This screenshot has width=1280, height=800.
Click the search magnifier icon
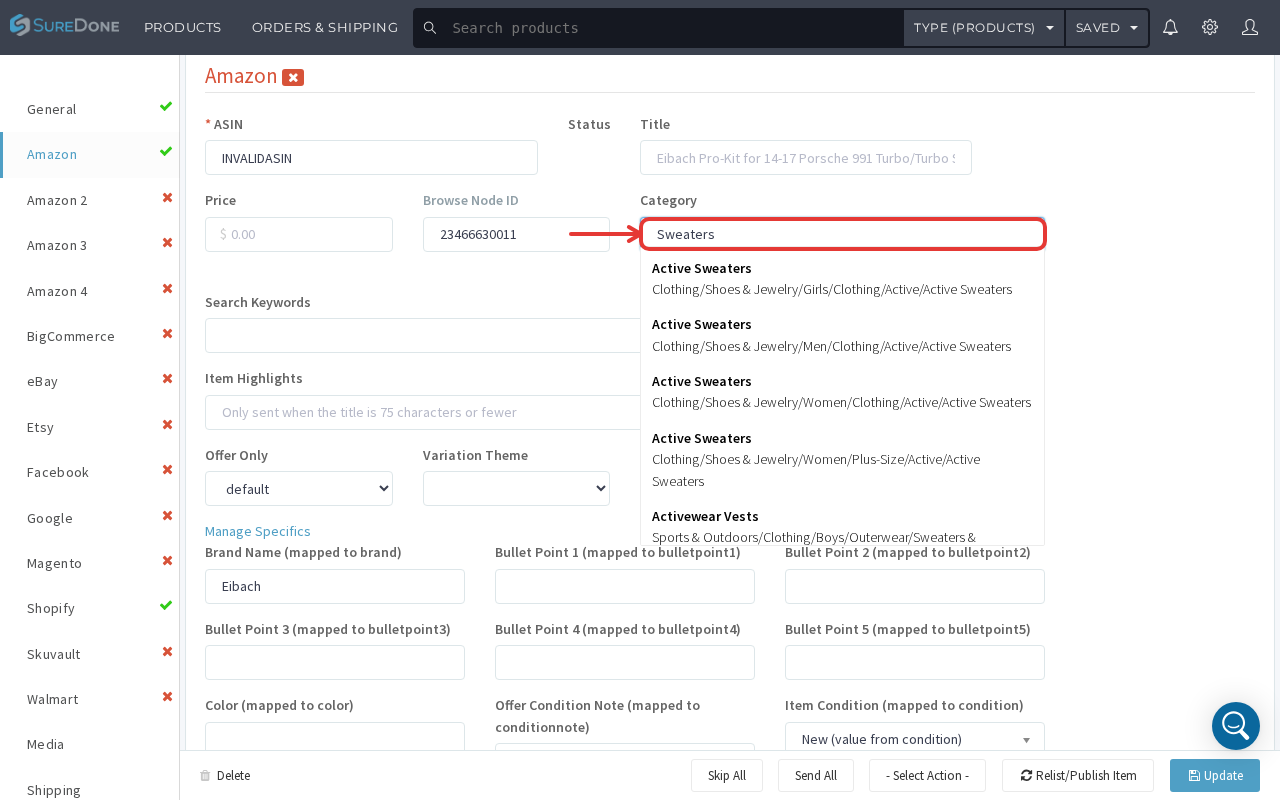tap(430, 28)
